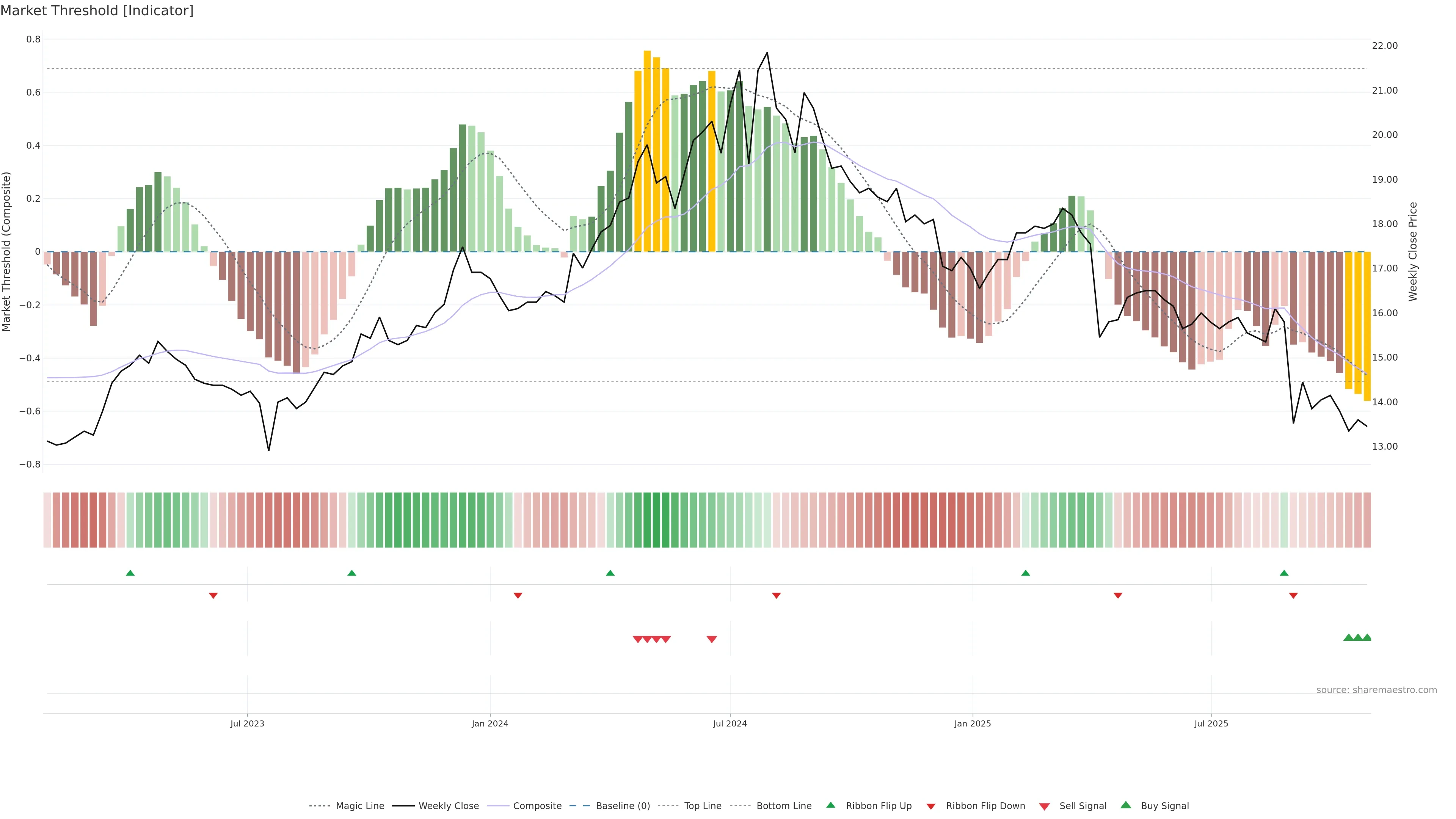Toggle the Bottom Line legend entry
Image resolution: width=1456 pixels, height=819 pixels.
[x=783, y=806]
